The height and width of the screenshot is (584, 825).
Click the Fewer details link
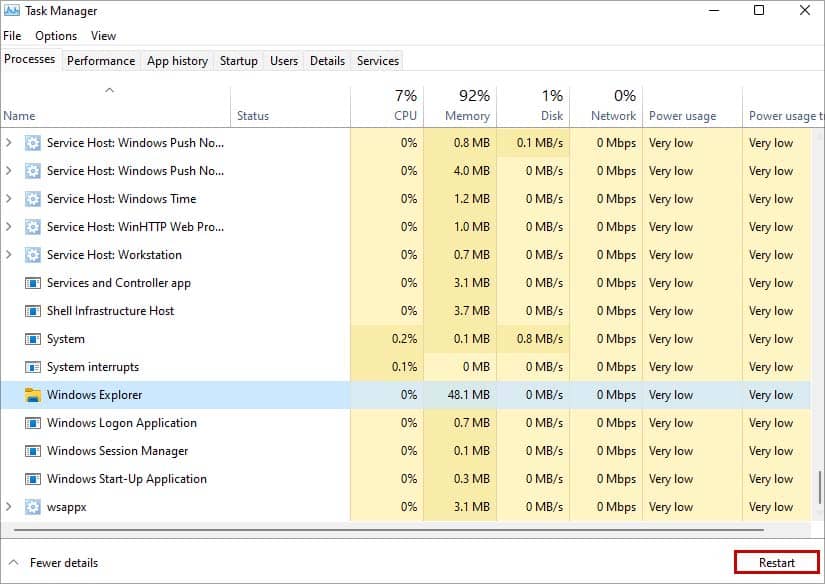(64, 563)
